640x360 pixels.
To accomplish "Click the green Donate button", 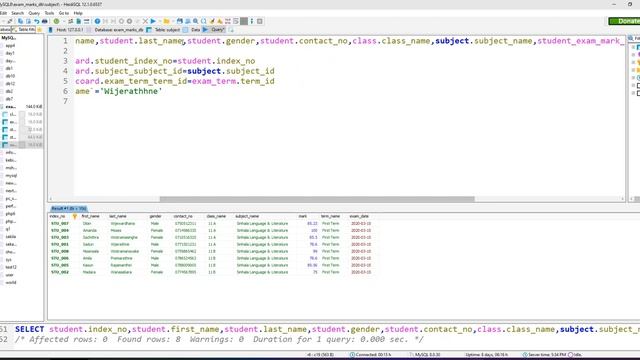I will pos(624,21).
